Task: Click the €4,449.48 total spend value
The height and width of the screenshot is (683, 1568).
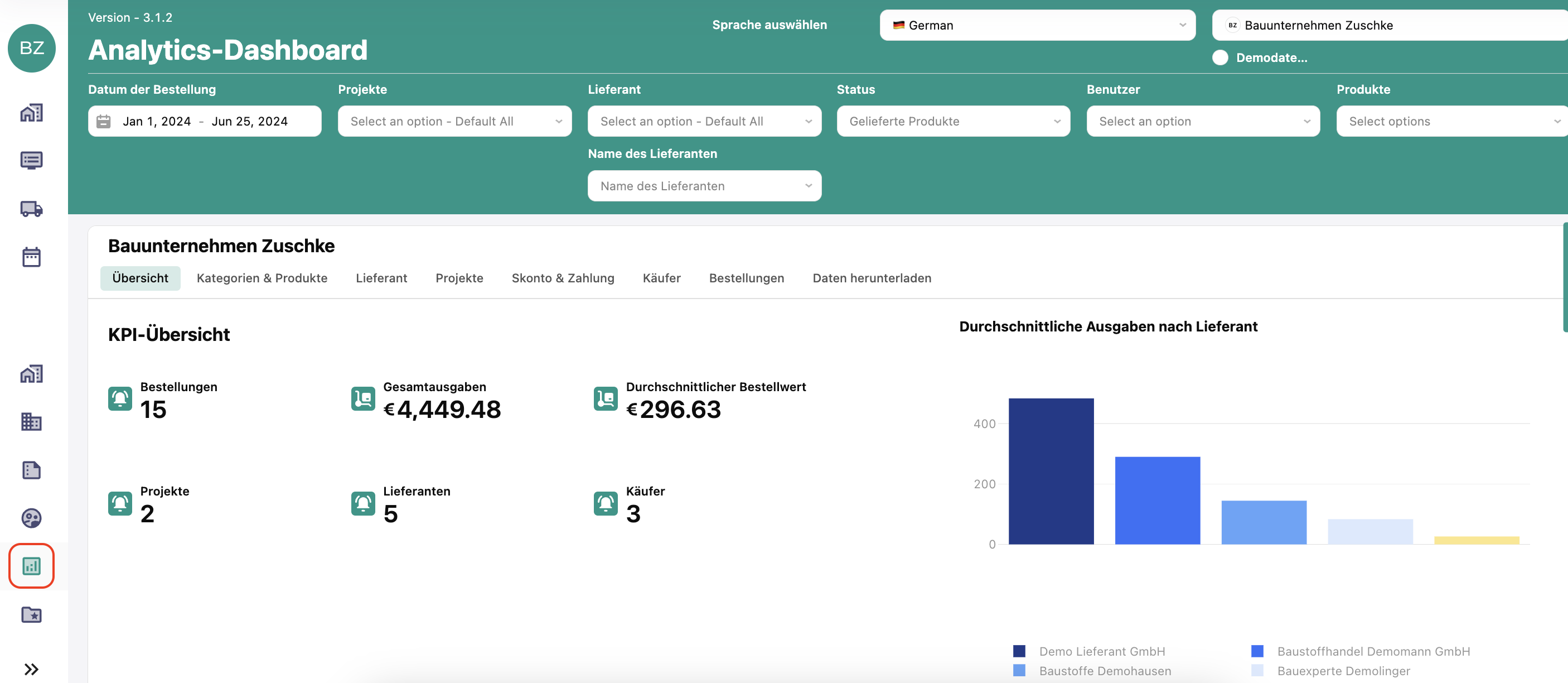Action: 442,410
